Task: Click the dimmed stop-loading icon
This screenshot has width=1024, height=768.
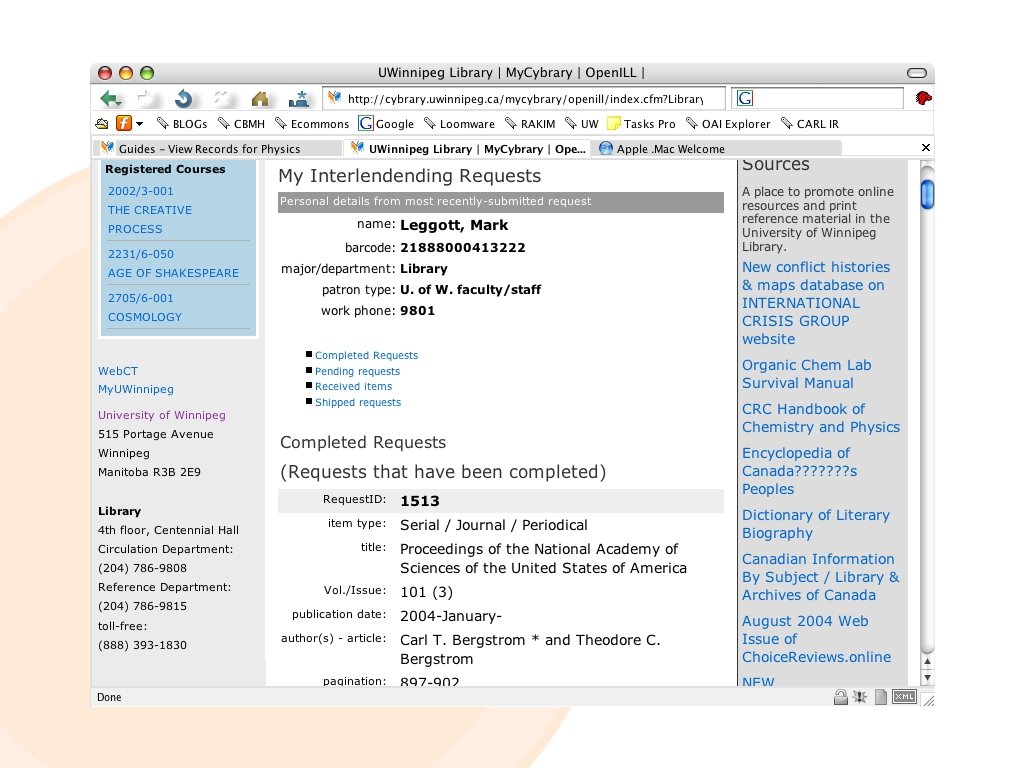Action: (222, 99)
